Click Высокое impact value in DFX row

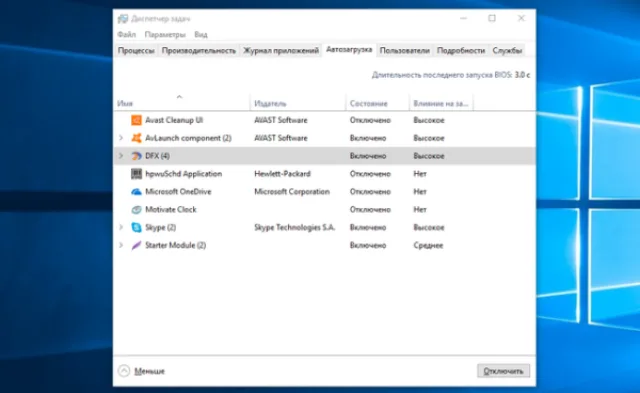coord(429,156)
